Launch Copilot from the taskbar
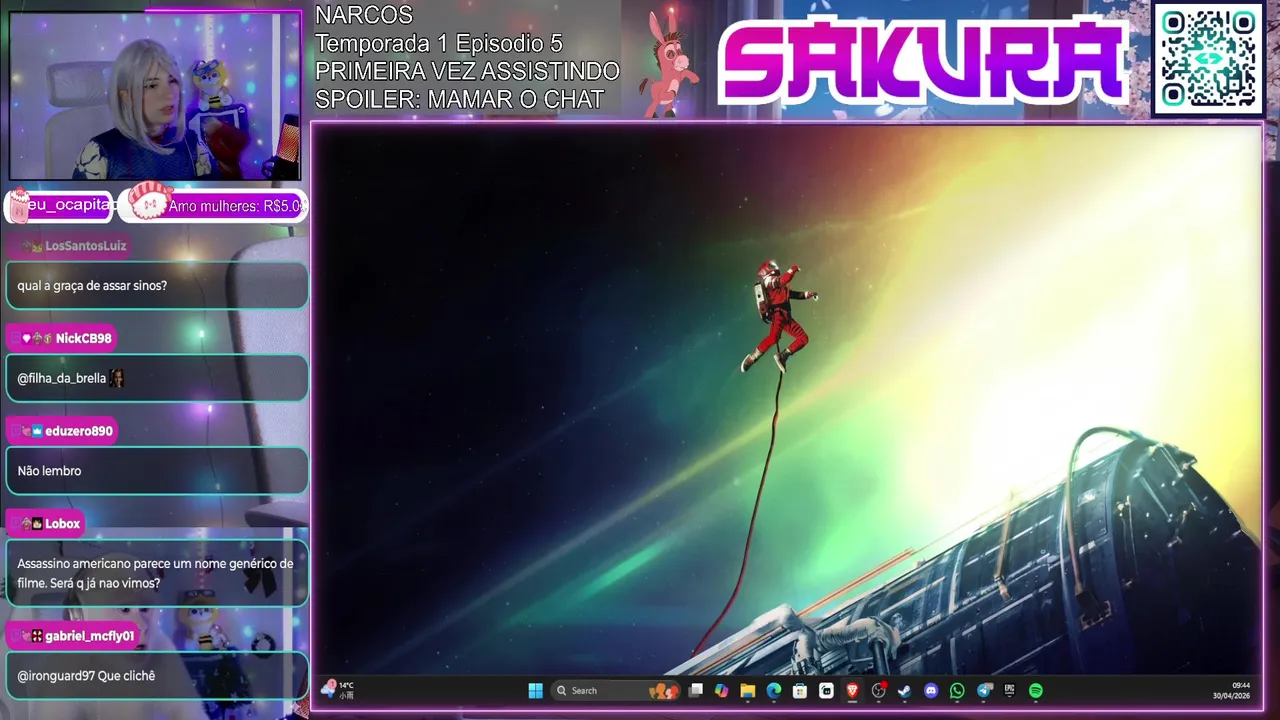Image resolution: width=1280 pixels, height=720 pixels. pyautogui.click(x=721, y=690)
